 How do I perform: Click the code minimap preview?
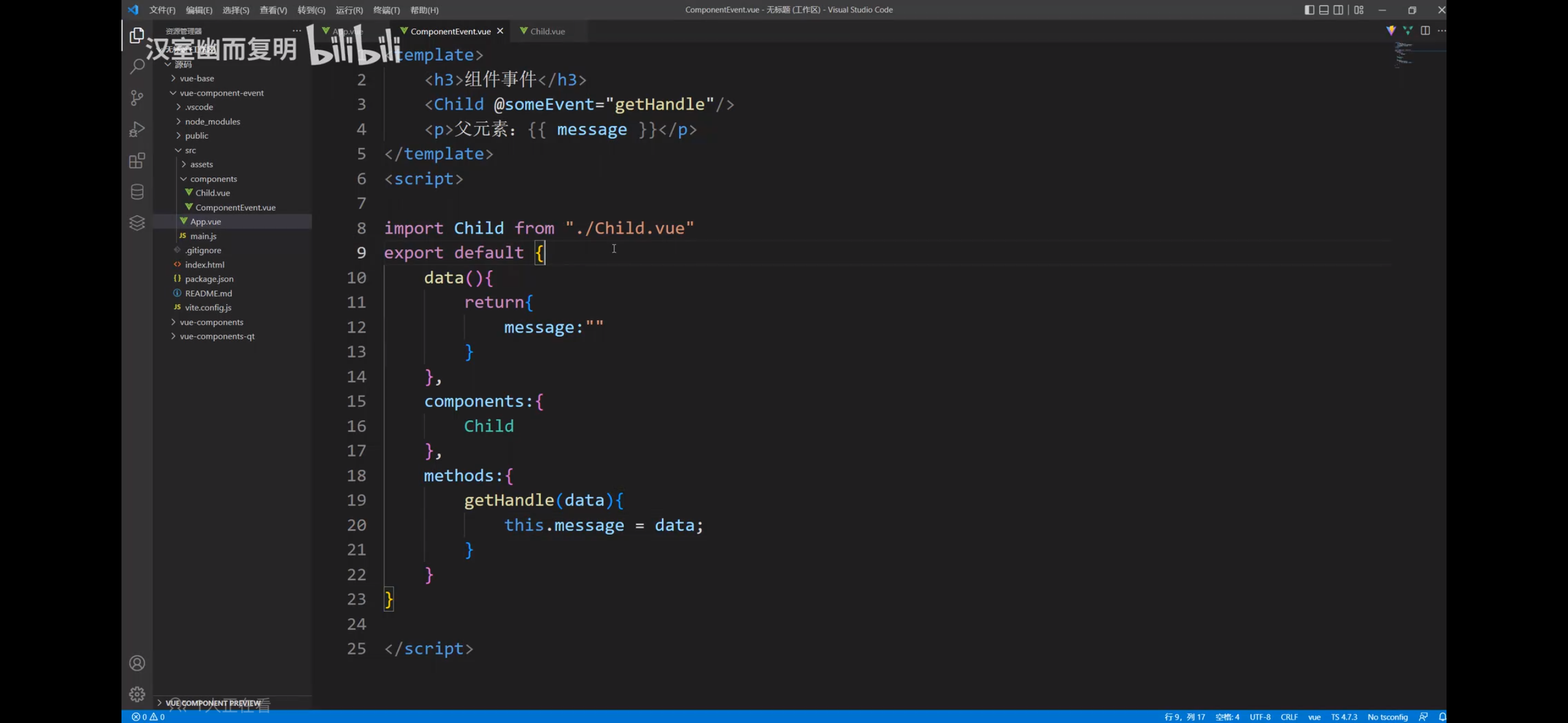1404,55
